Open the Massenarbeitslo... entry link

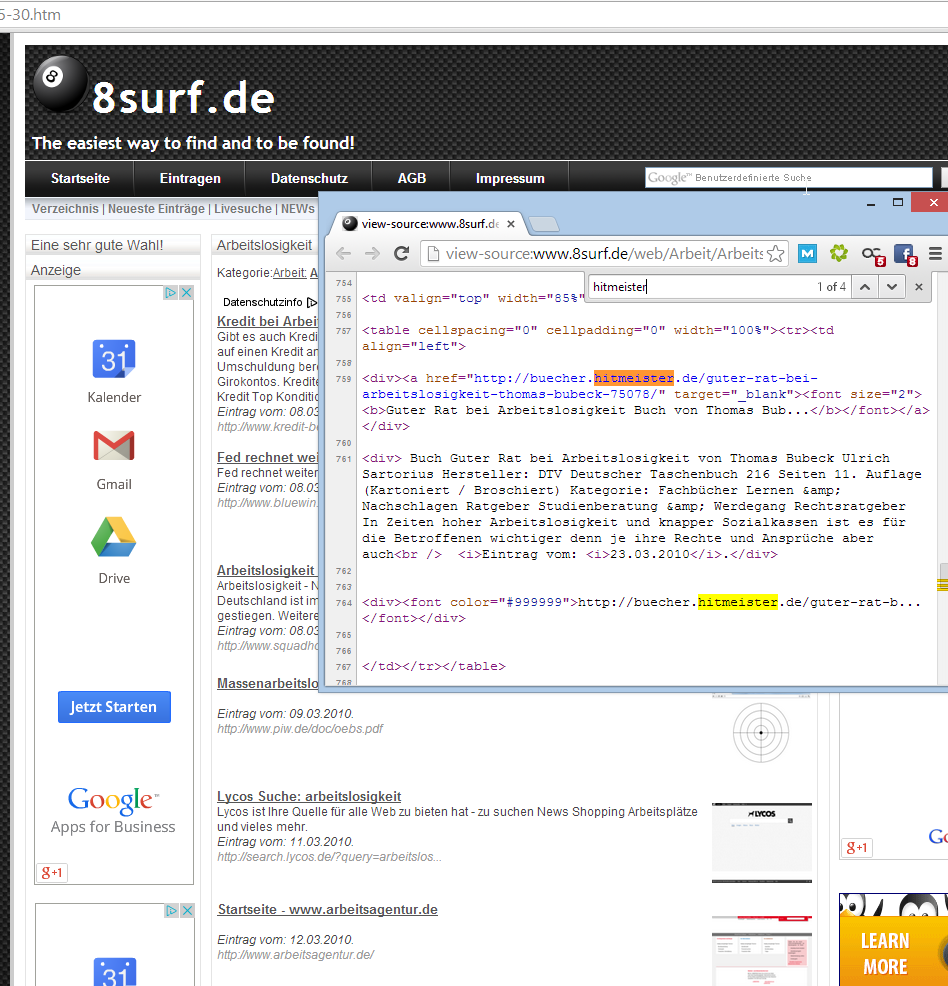click(267, 684)
